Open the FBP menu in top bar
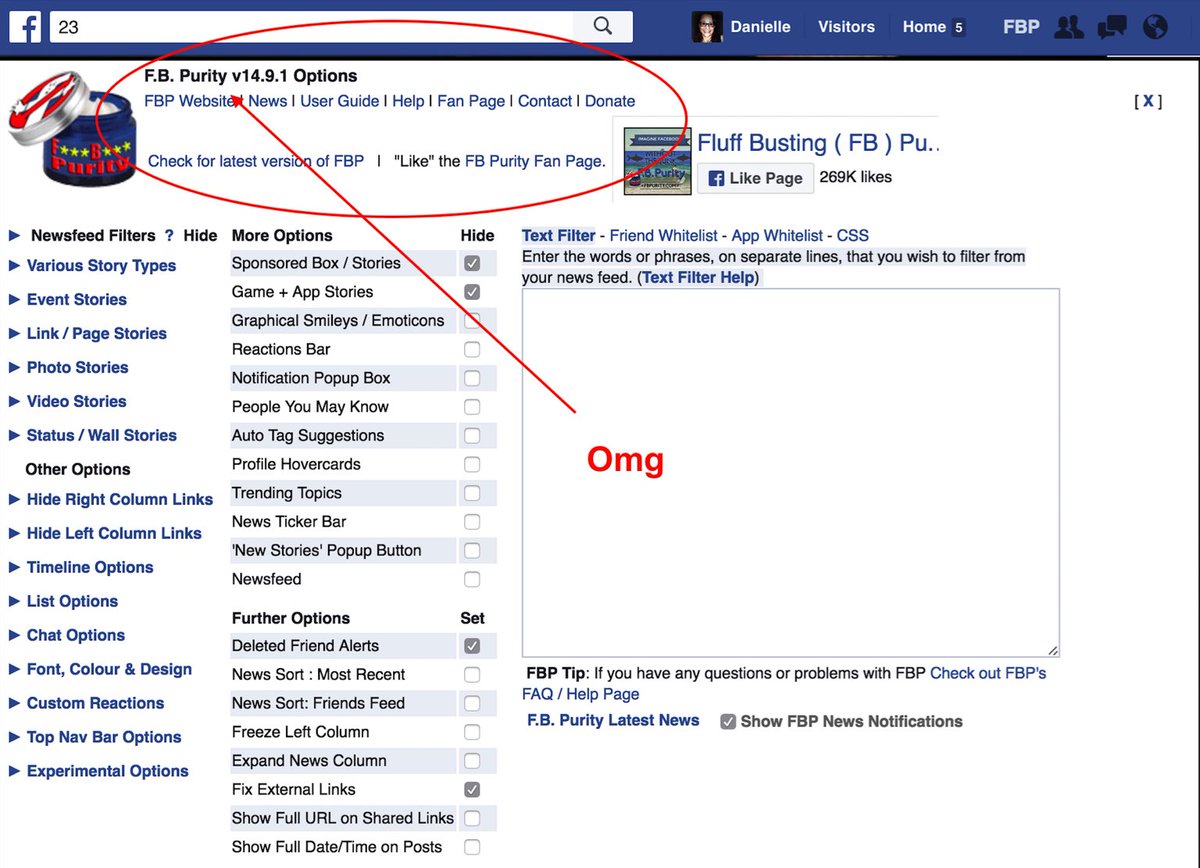 coord(1021,27)
